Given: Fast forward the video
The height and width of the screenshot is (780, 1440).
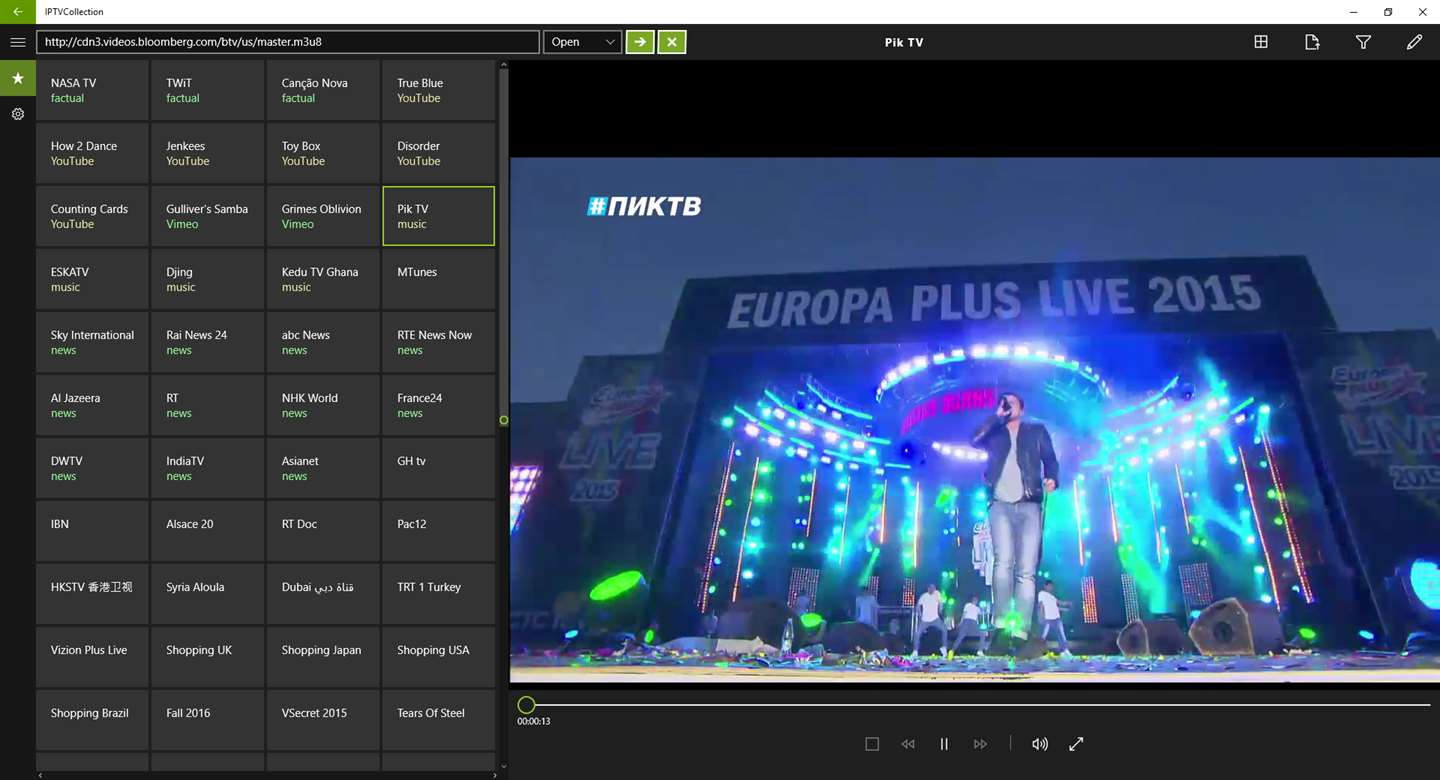Looking at the screenshot, I should click(980, 744).
